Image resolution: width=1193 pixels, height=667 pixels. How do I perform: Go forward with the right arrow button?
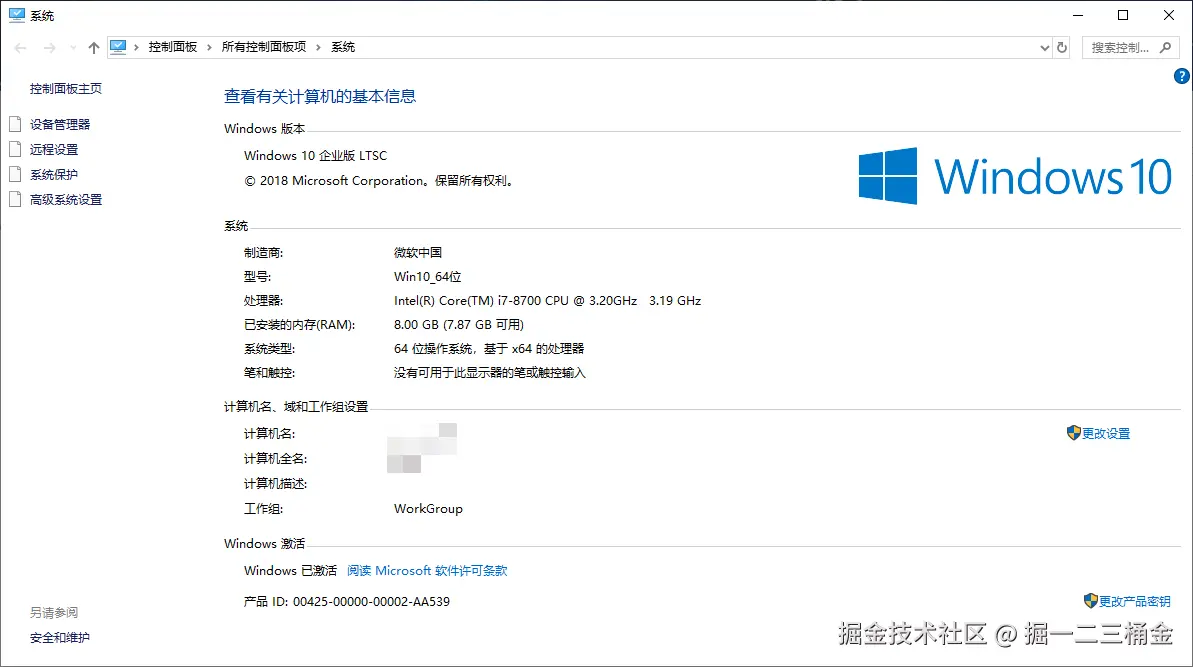coord(49,47)
